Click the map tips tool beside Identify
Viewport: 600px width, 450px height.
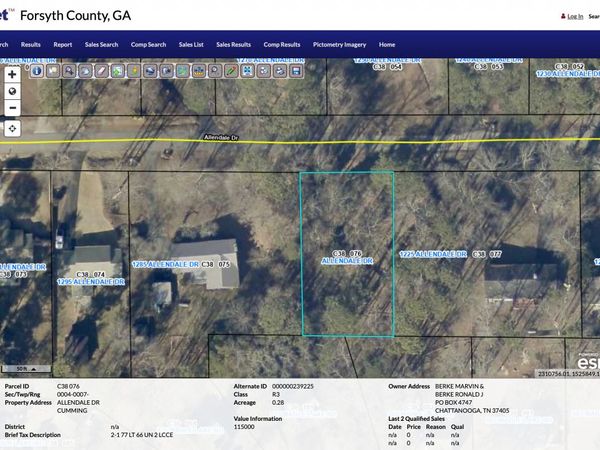click(x=53, y=71)
